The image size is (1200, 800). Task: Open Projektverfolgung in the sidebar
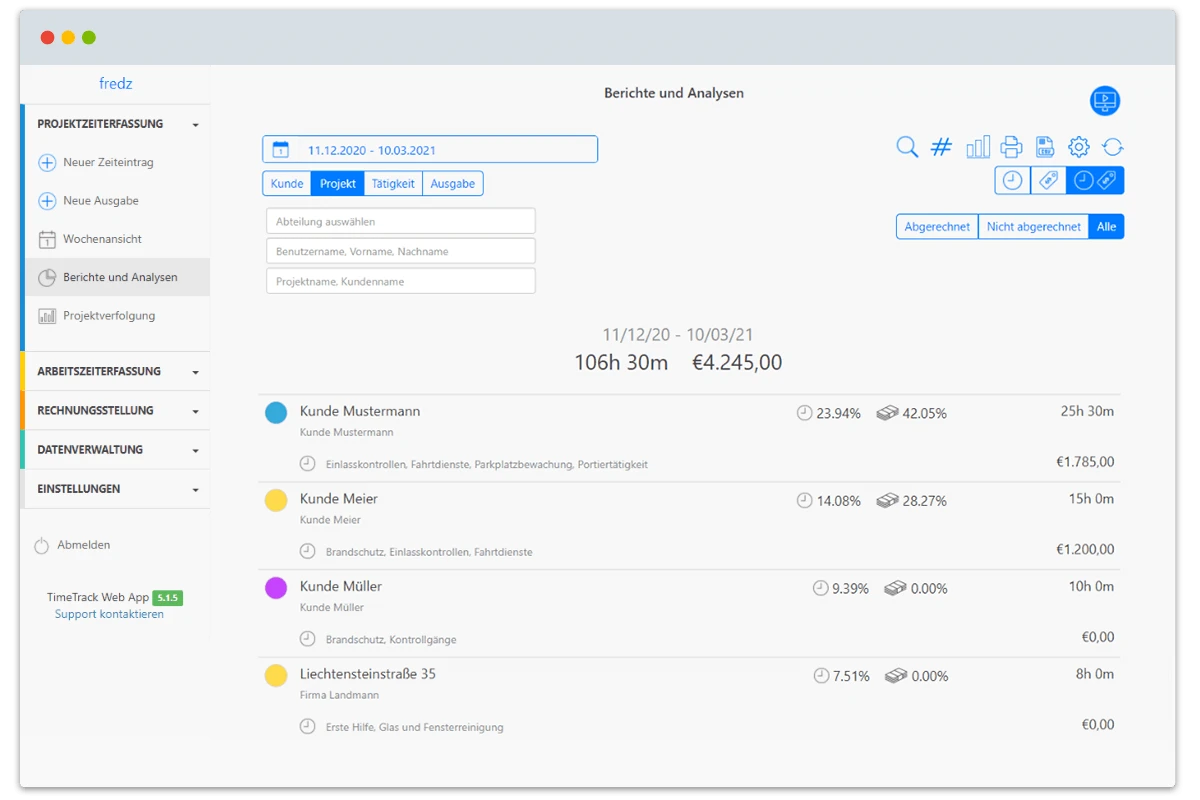click(x=109, y=316)
